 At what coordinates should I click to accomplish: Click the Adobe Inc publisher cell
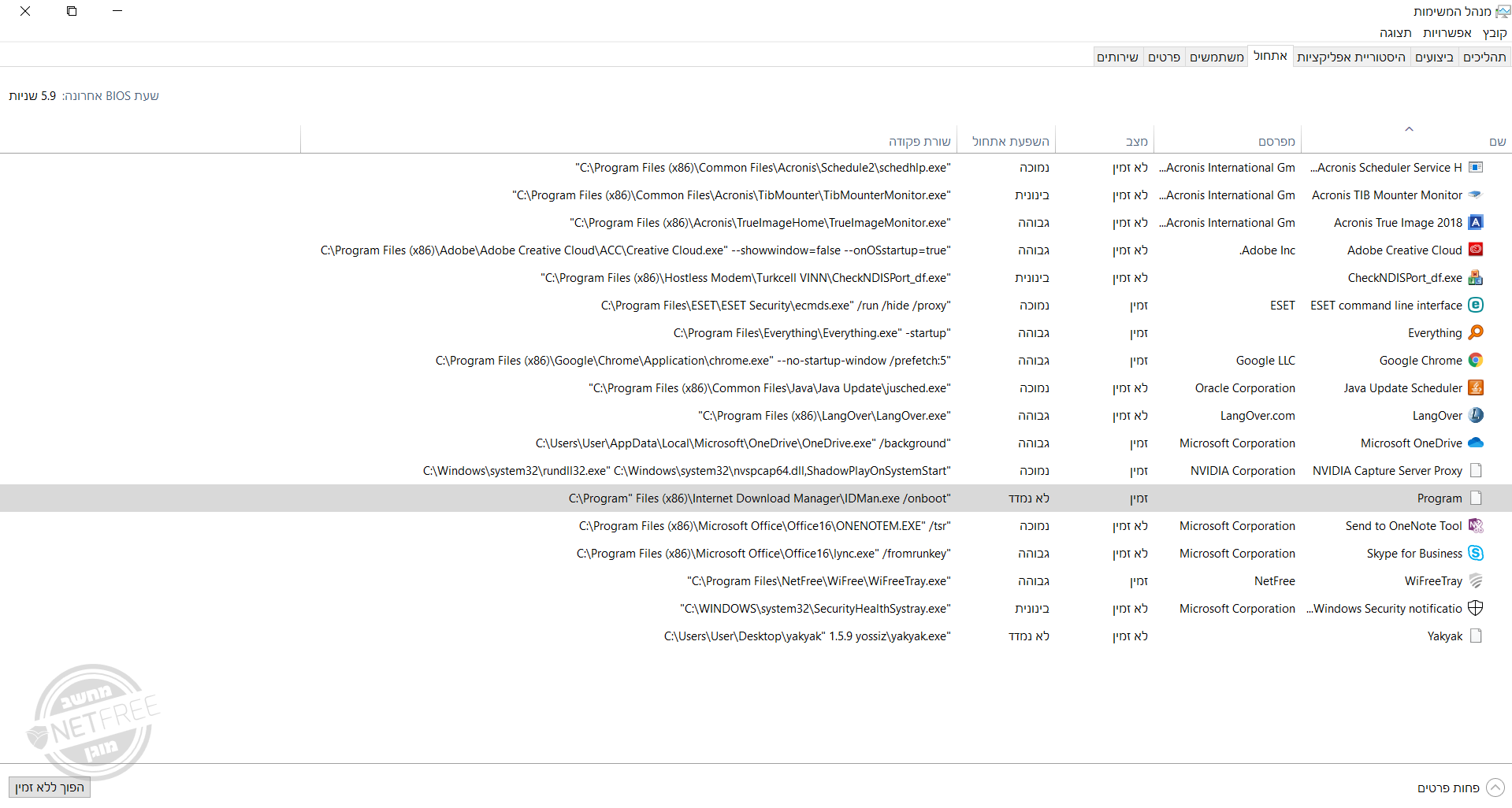click(x=1267, y=250)
